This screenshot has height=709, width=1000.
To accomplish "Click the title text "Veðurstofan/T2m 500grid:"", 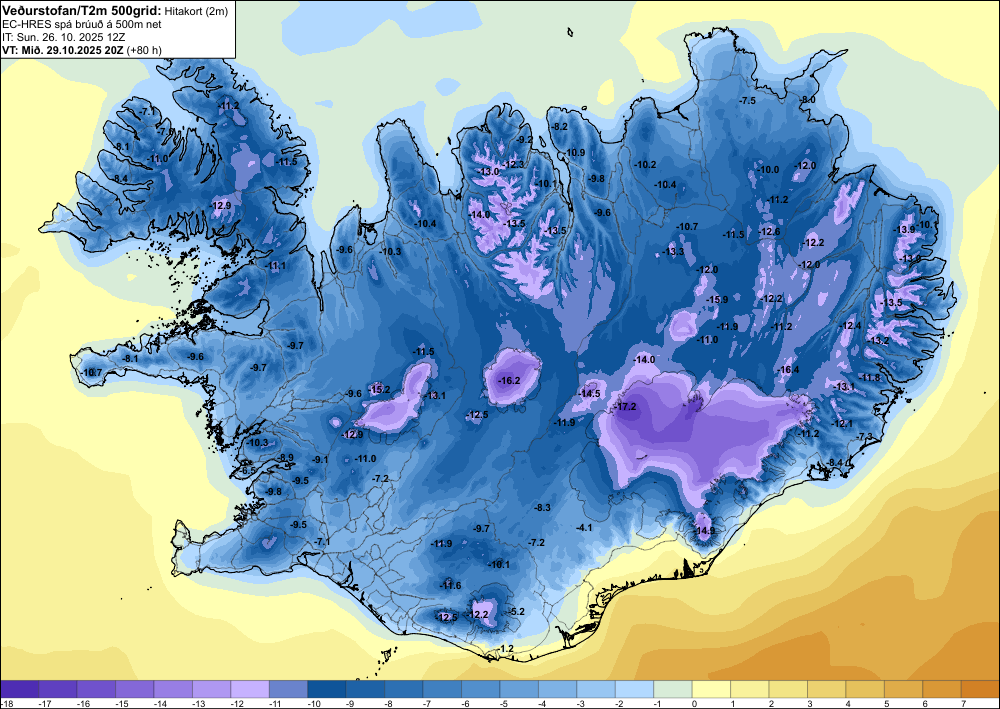I will (x=82, y=11).
